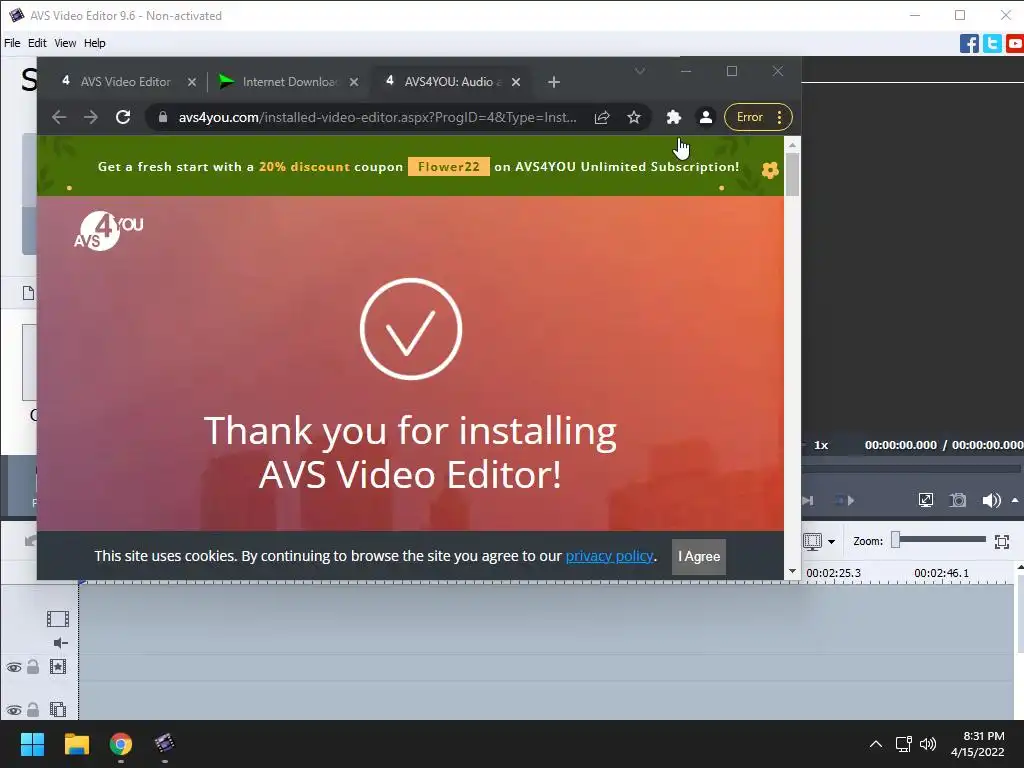Switch to the AVS Video Editor browser tab

coord(125,82)
